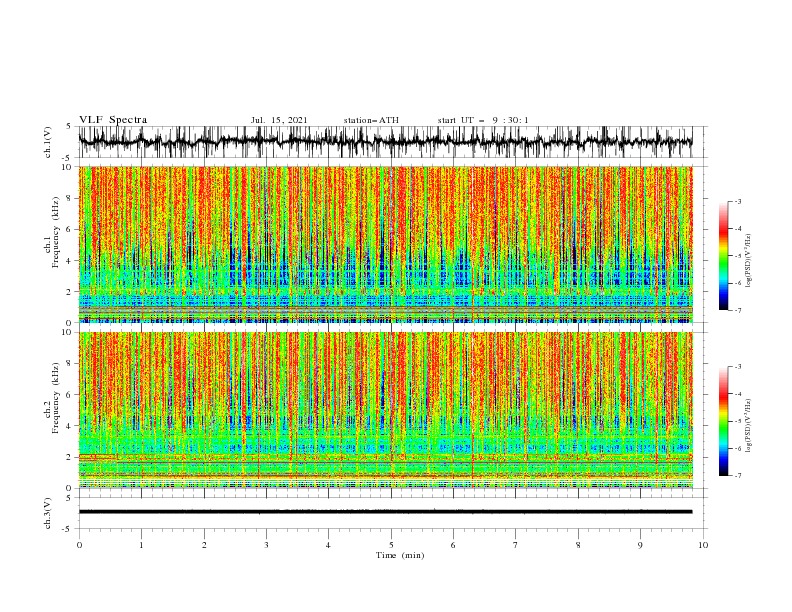The height and width of the screenshot is (612, 792).
Task: Click the "5" tick on the time axis
Action: click(x=391, y=545)
